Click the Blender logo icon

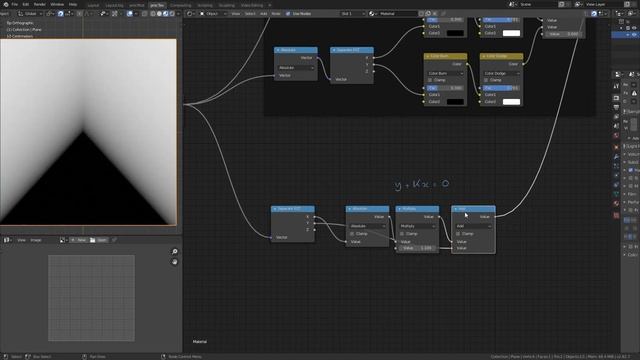6,4
